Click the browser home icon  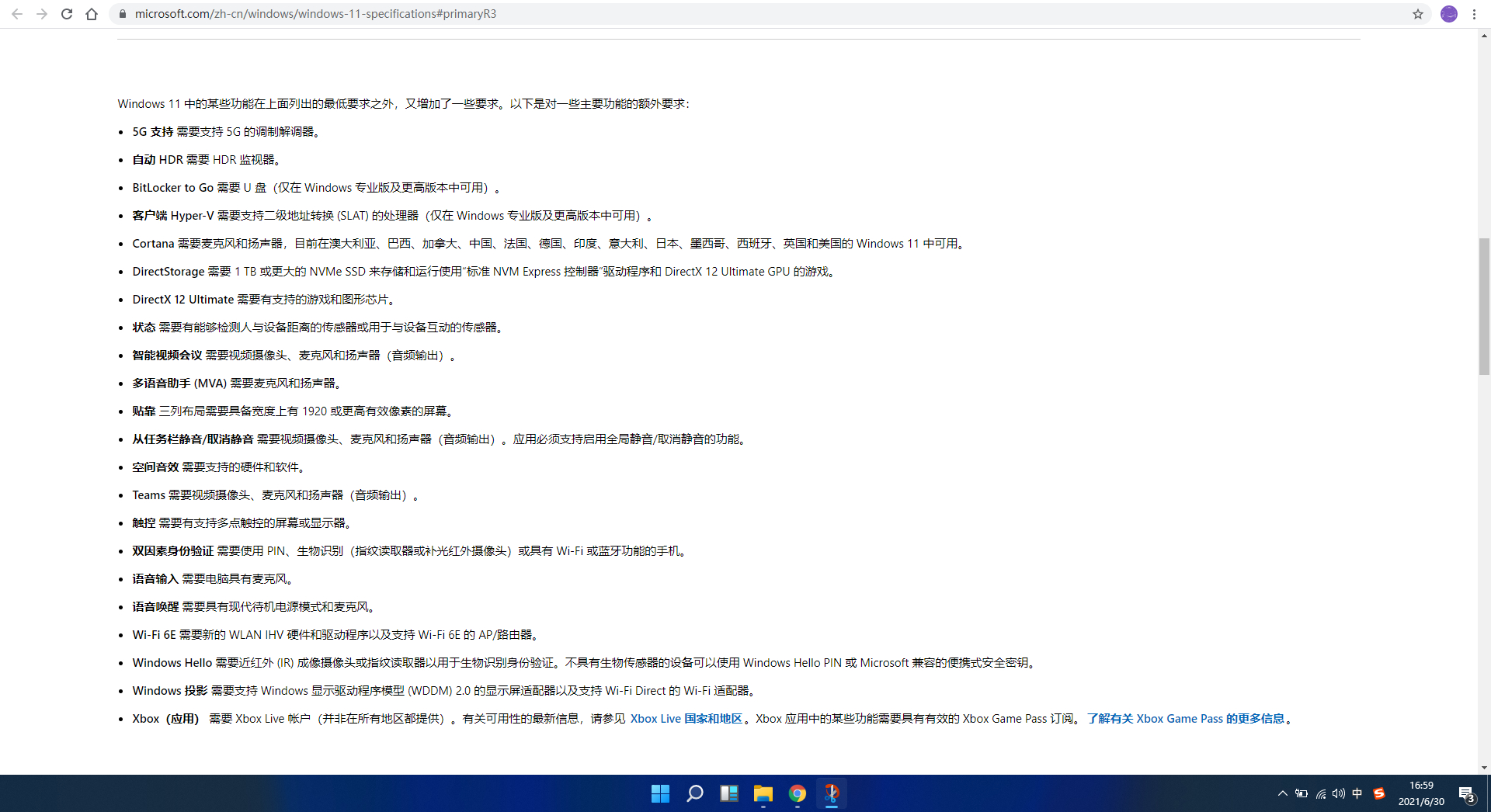click(92, 14)
